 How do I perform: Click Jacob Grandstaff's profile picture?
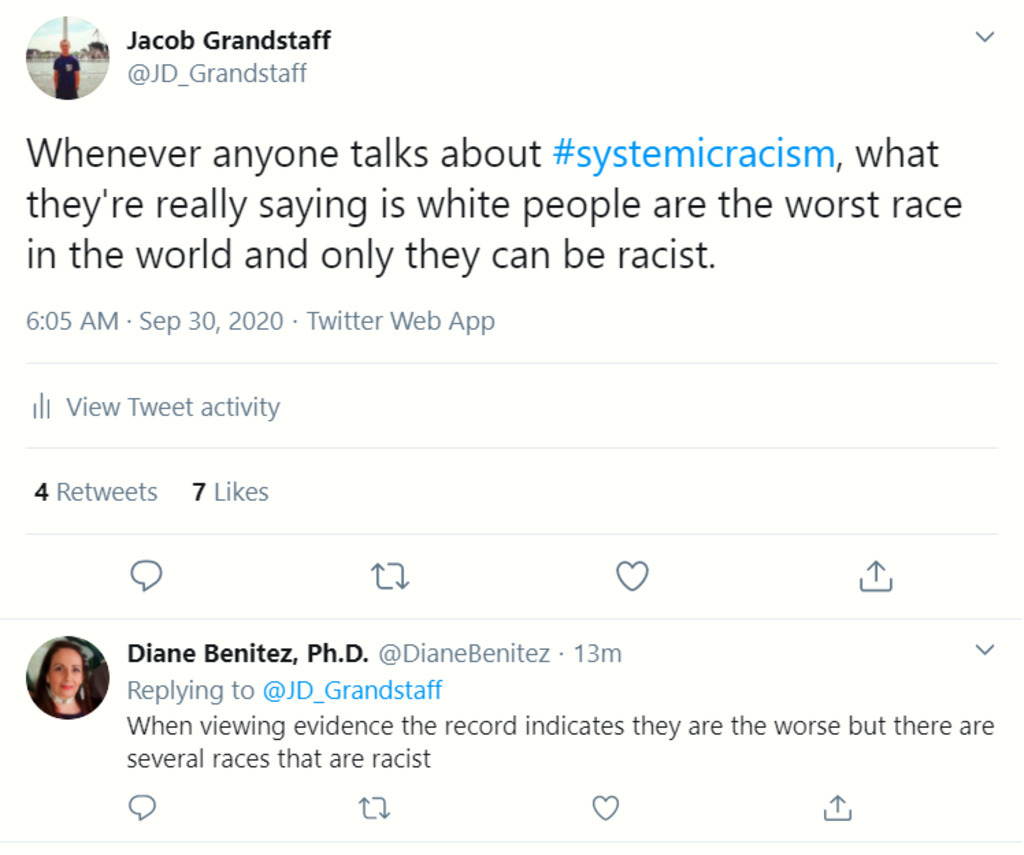[x=67, y=58]
